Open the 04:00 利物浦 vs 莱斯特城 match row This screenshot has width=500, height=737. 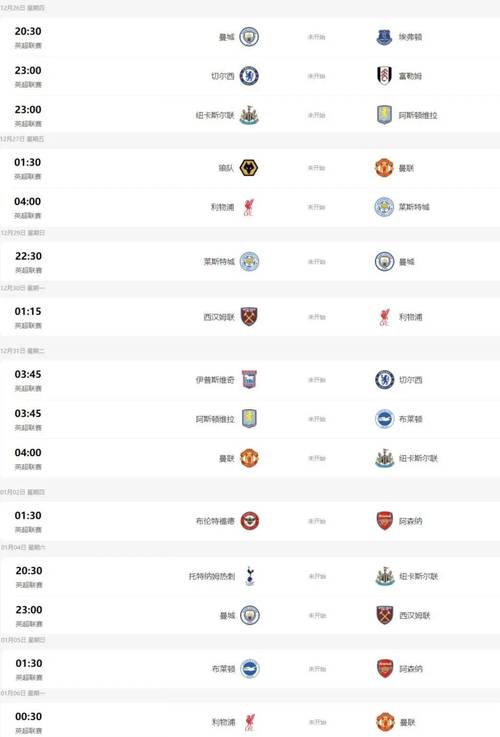coord(250,207)
